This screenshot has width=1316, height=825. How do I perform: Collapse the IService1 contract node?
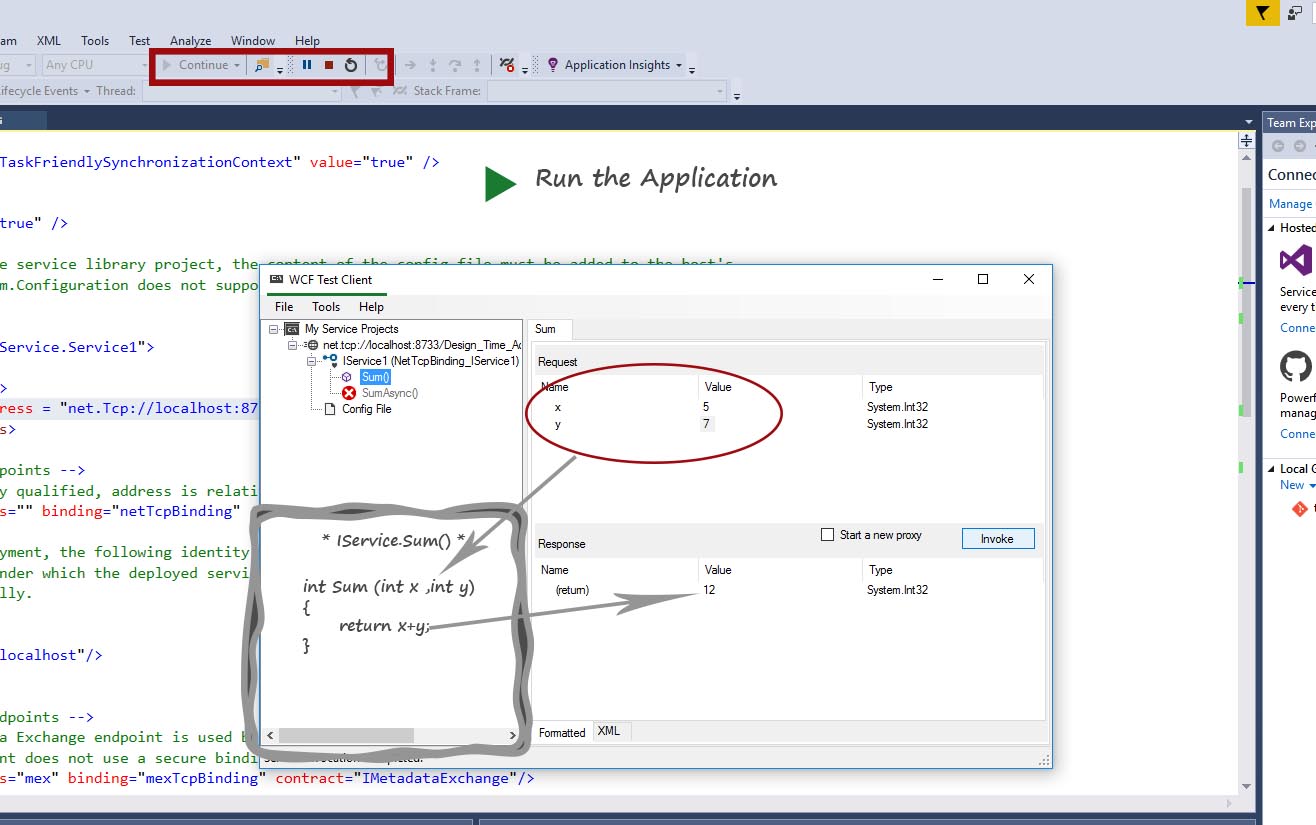tap(312, 361)
